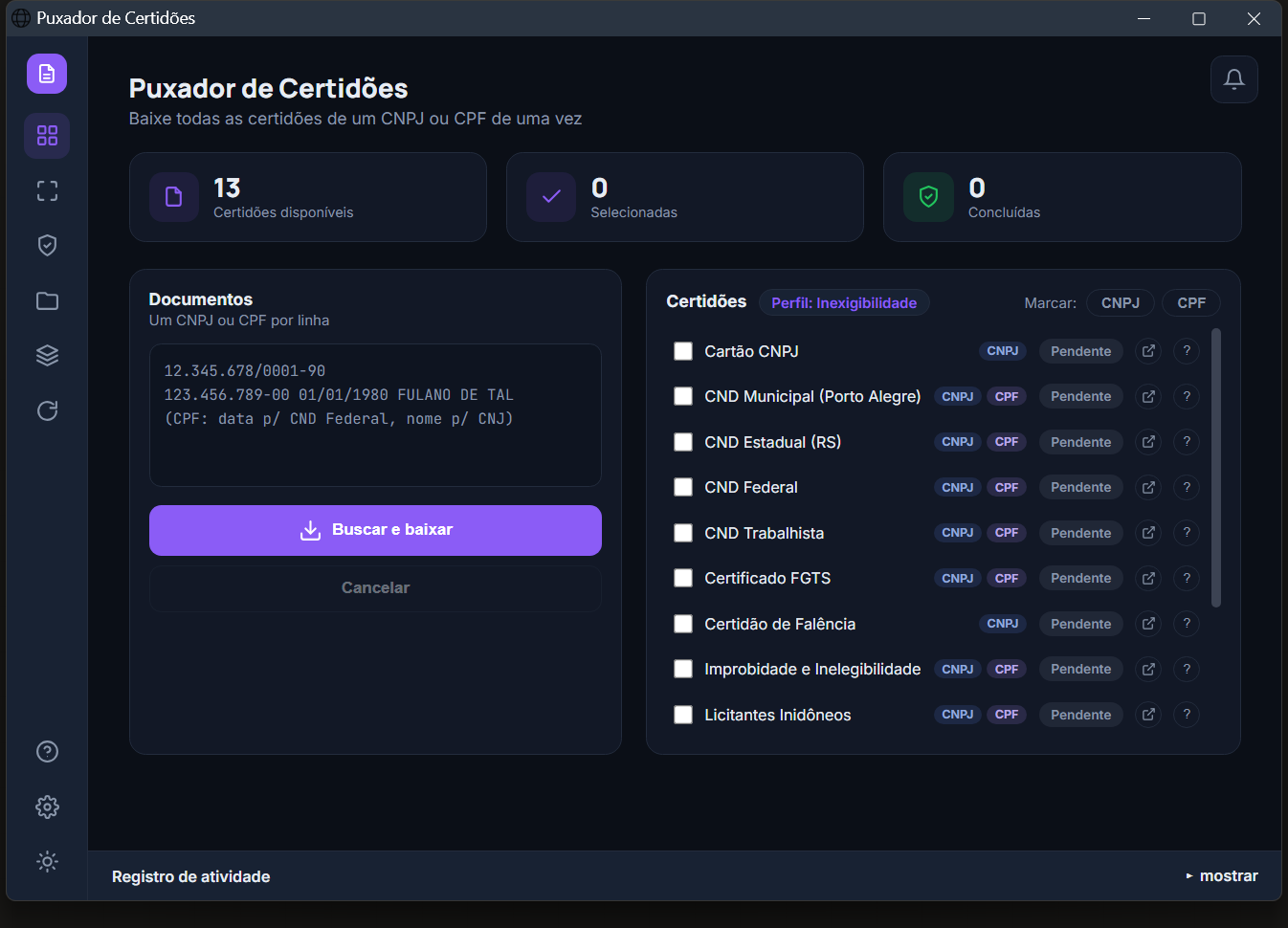Click CNPJ tag on Certidão de Falência
The image size is (1288, 928).
[1002, 624]
